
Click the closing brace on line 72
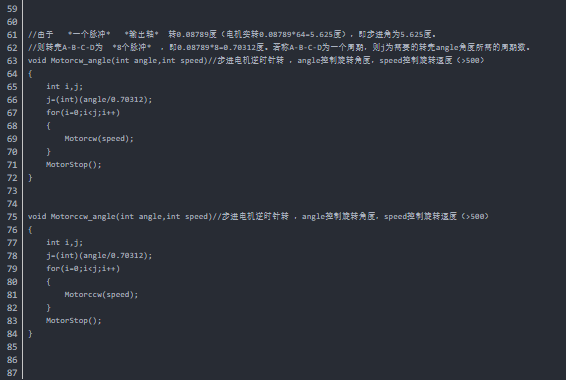point(30,178)
